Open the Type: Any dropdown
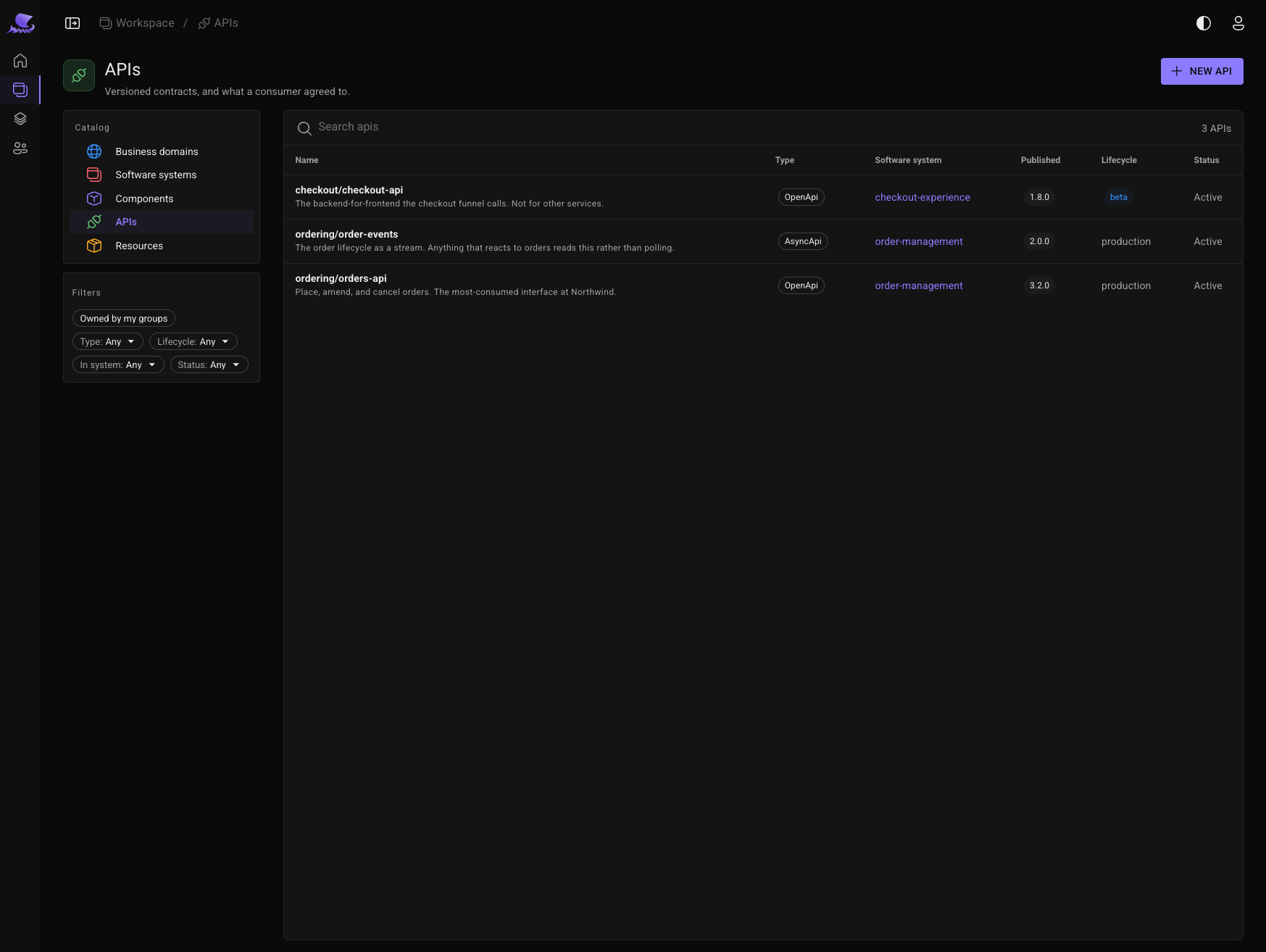Screen dimensions: 1266x952 (108, 341)
